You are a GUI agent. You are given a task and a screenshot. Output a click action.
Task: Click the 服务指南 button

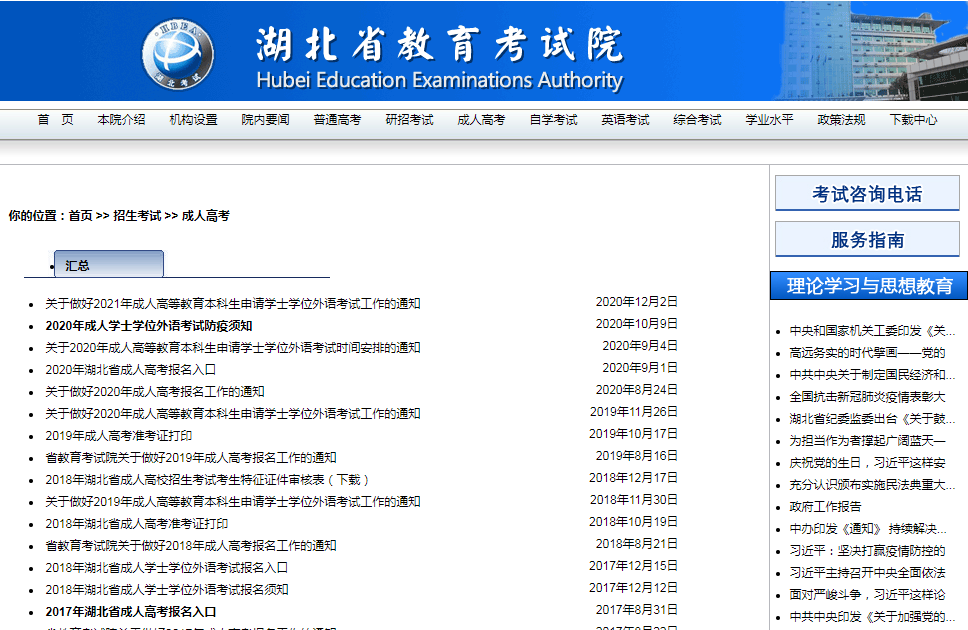click(x=866, y=238)
